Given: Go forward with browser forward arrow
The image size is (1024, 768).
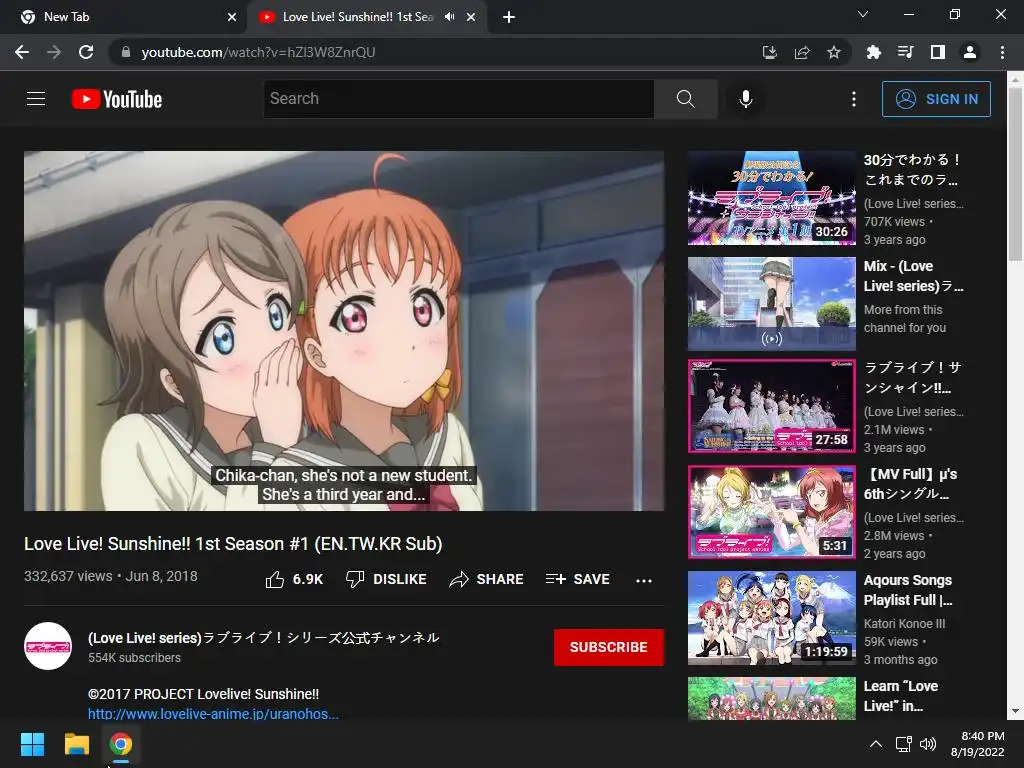Looking at the screenshot, I should coord(54,52).
